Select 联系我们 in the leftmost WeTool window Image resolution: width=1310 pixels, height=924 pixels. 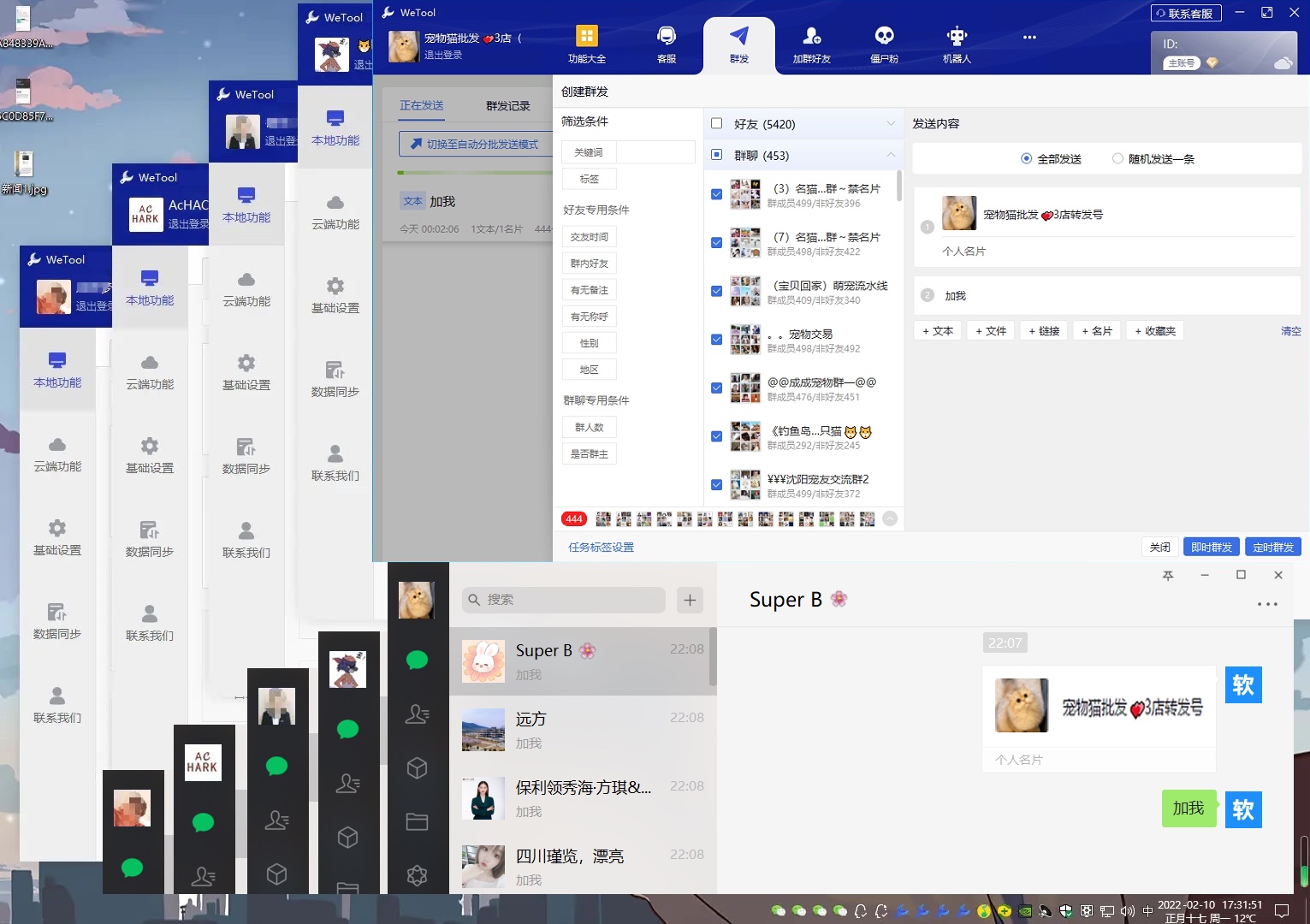pyautogui.click(x=57, y=705)
